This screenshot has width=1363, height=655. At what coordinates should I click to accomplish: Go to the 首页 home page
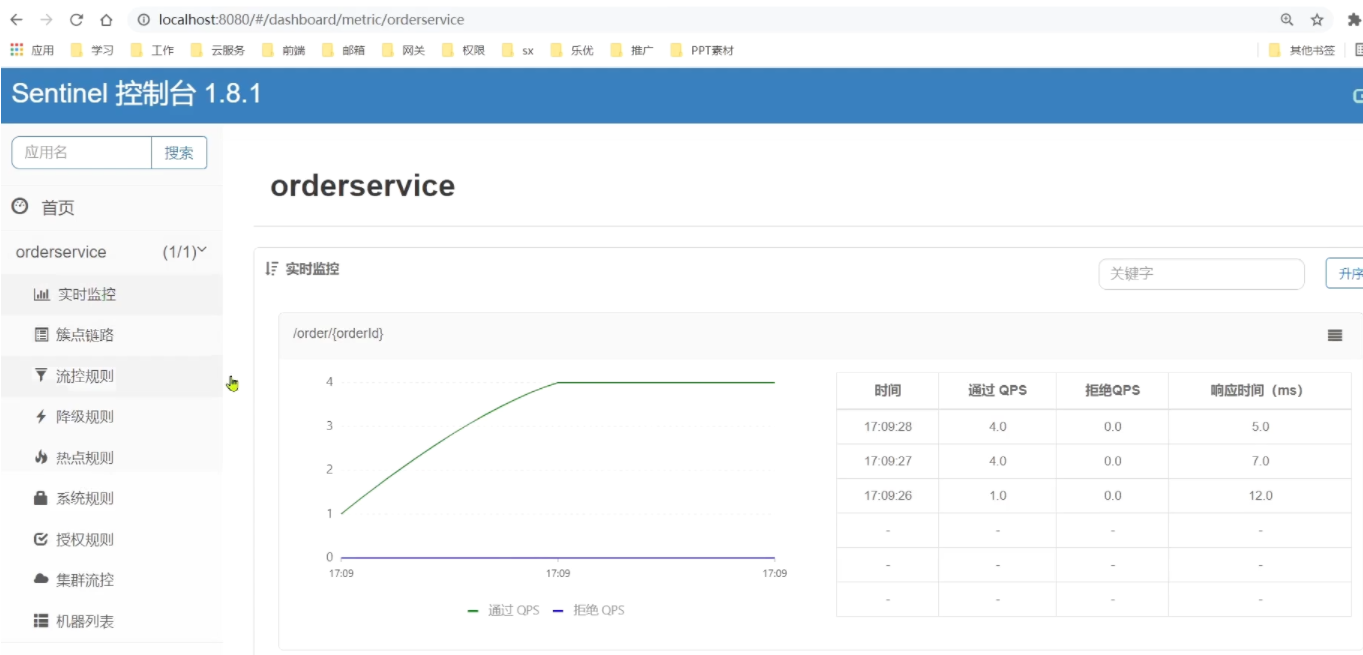(x=57, y=208)
